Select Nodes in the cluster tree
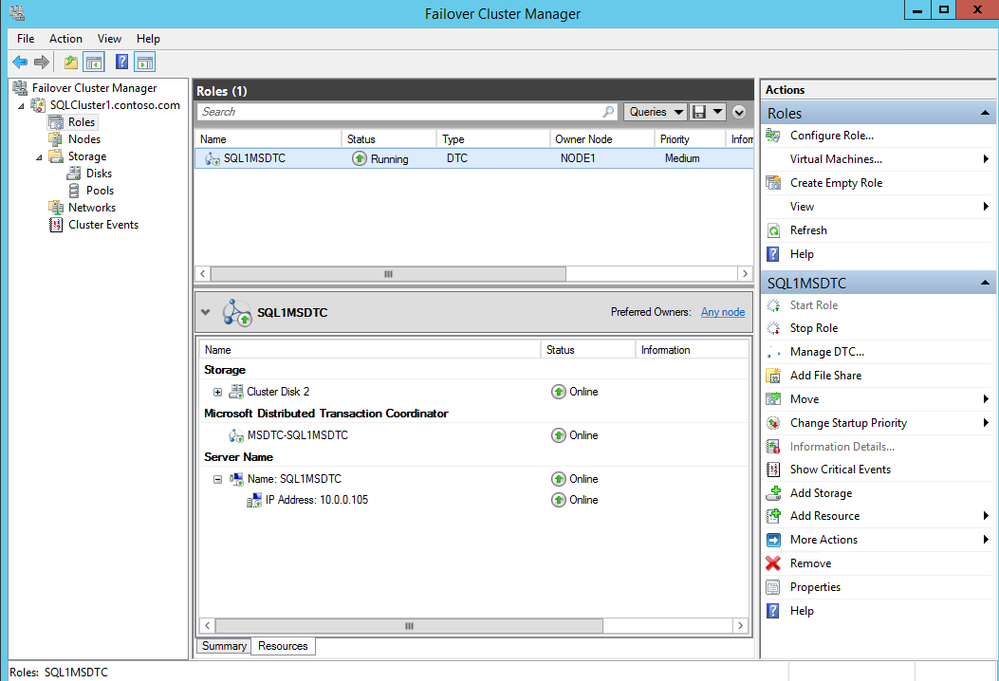This screenshot has height=681, width=999. (84, 140)
